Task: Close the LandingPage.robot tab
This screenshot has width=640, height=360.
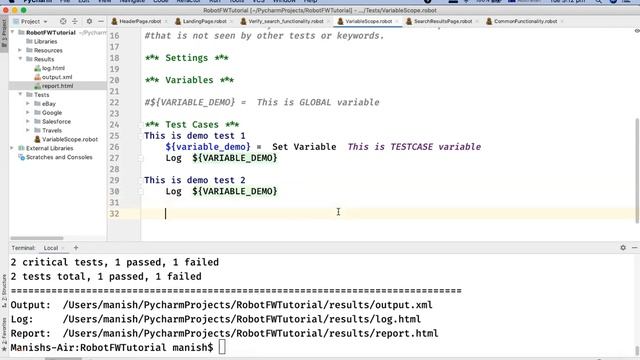Action: pos(231,21)
